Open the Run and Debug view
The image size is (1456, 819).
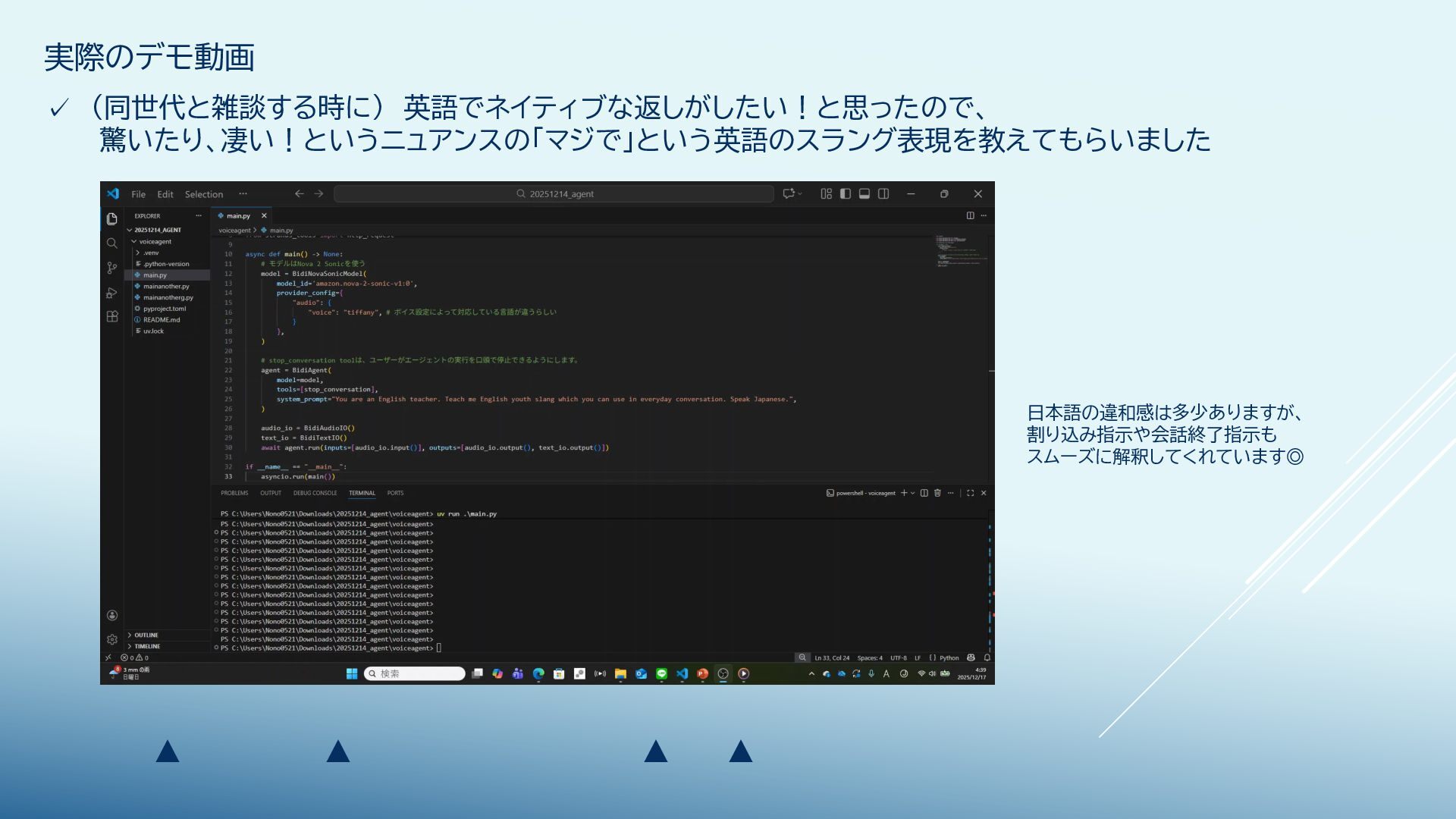112,293
